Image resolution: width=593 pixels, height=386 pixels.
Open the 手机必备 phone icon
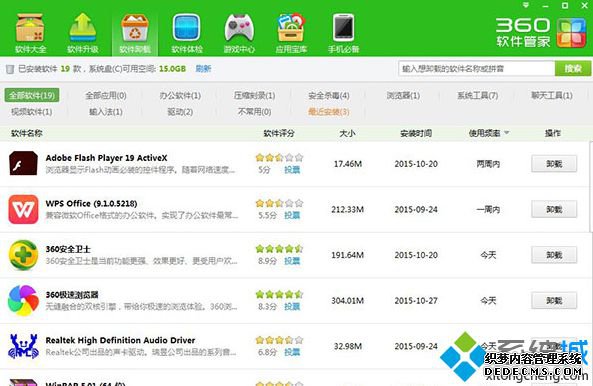343,28
